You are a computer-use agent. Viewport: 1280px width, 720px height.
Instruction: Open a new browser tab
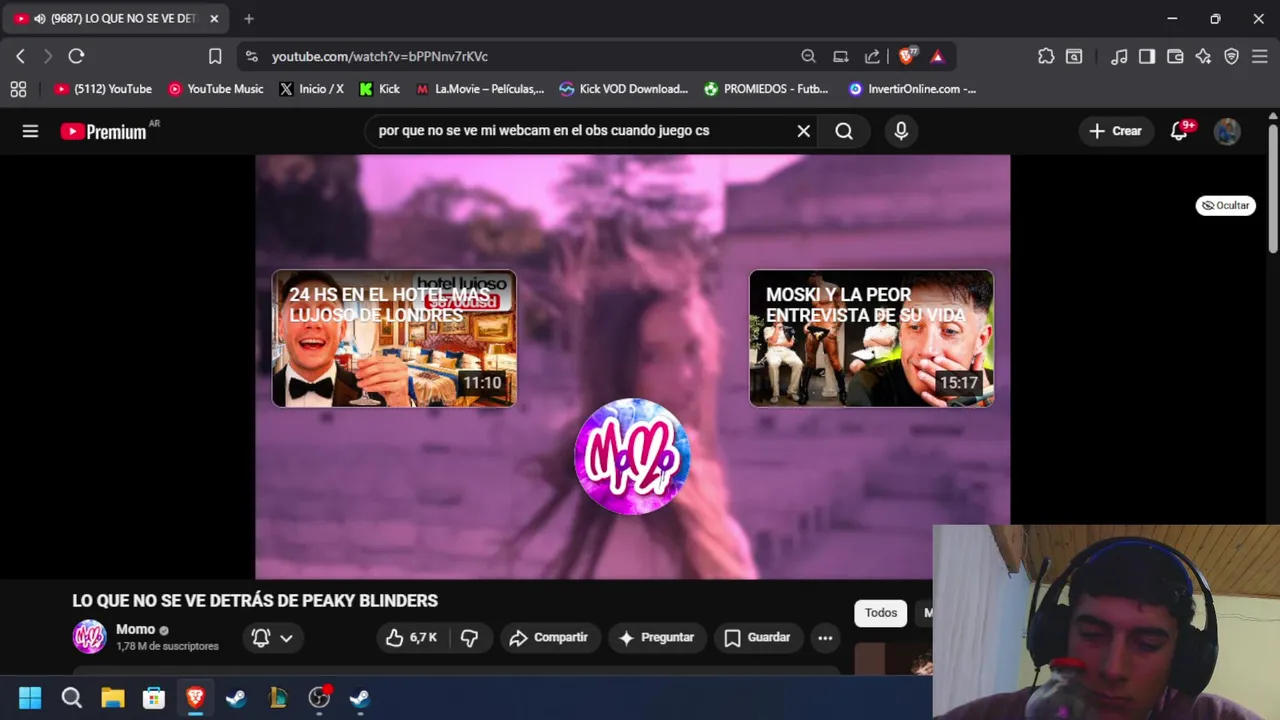tap(249, 18)
